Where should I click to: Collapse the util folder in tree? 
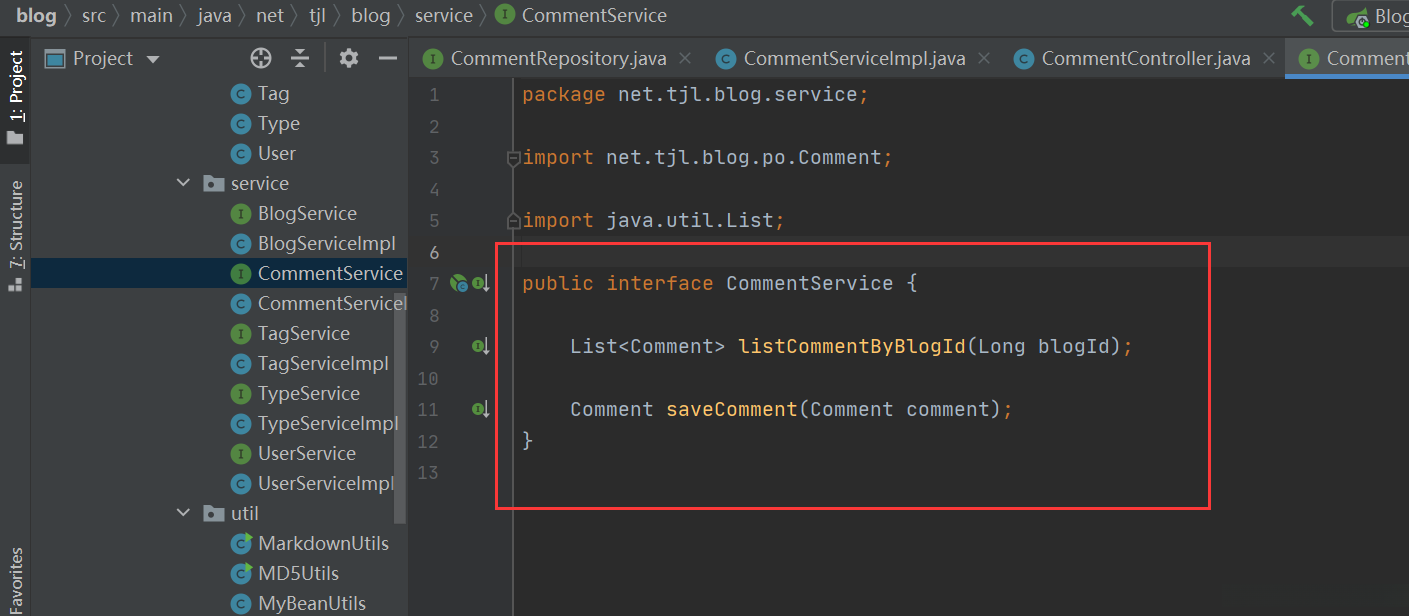pyautogui.click(x=184, y=513)
